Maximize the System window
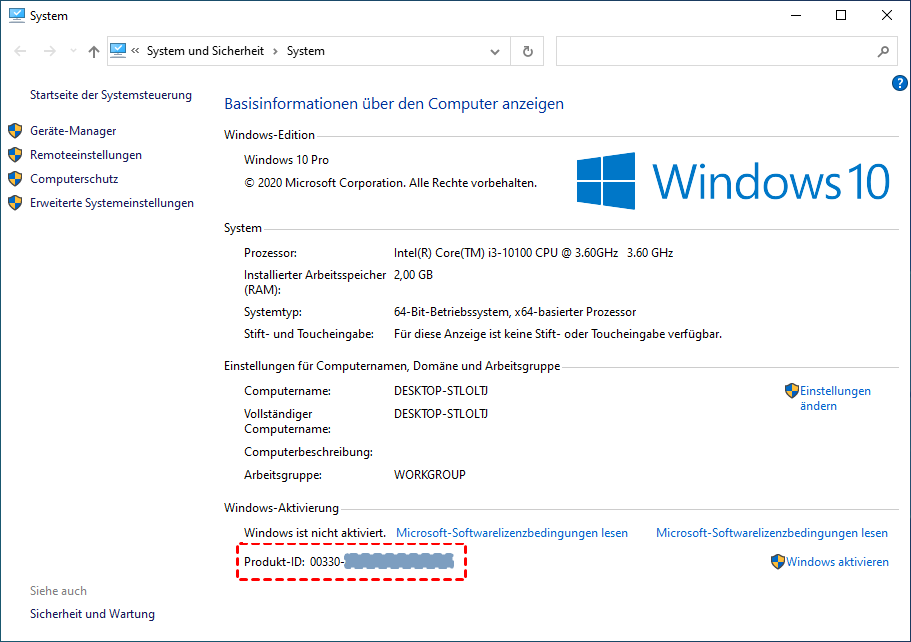The image size is (911, 642). (x=841, y=16)
